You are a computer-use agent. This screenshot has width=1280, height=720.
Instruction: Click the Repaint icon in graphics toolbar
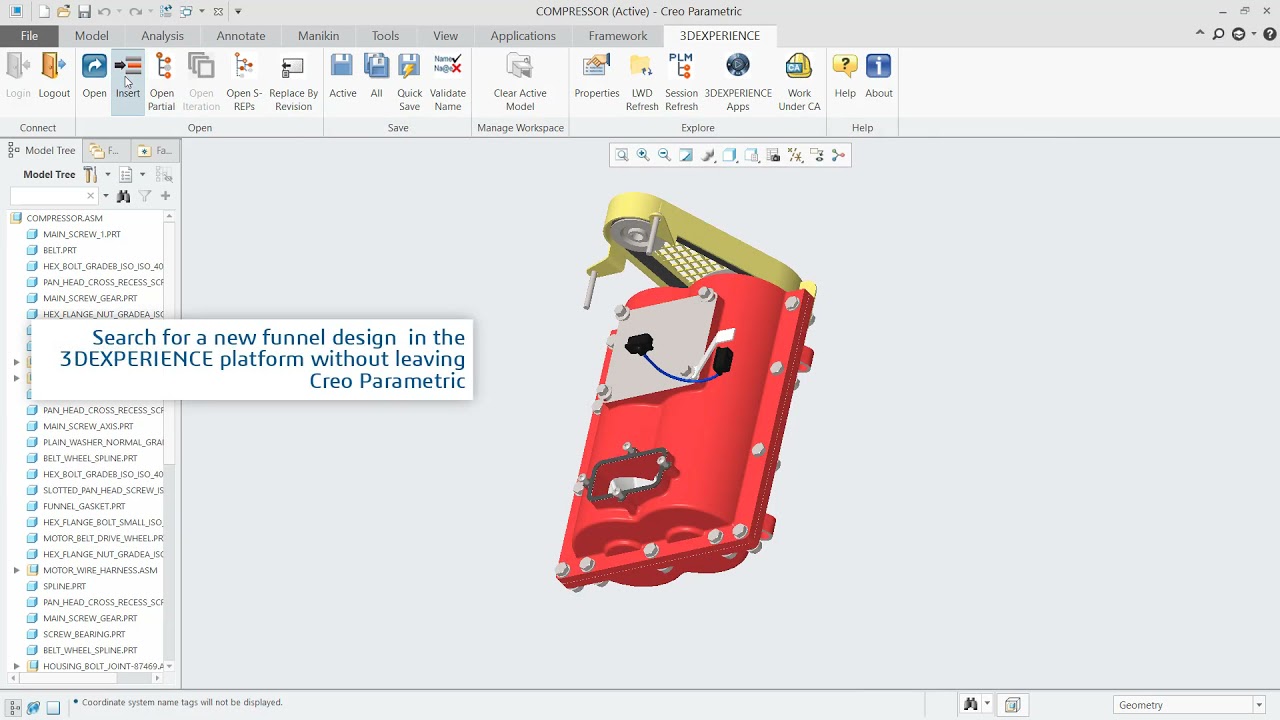(686, 155)
